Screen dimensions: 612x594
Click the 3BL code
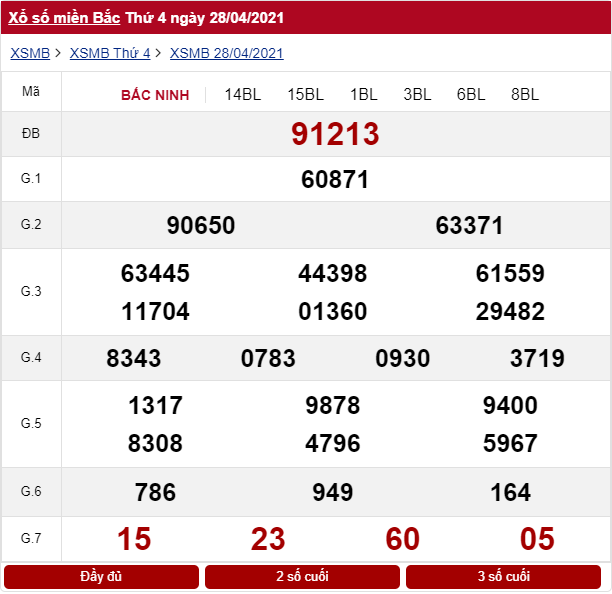coord(417,94)
